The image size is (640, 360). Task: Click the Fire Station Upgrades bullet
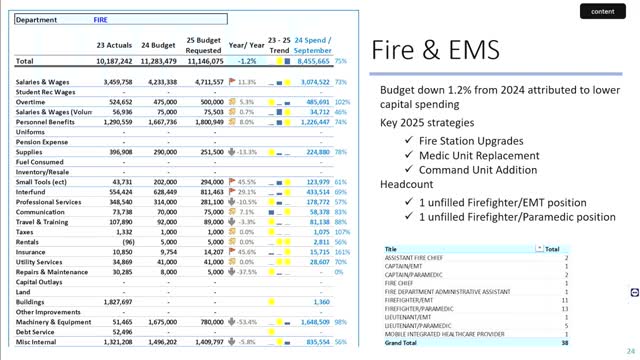pyautogui.click(x=471, y=141)
